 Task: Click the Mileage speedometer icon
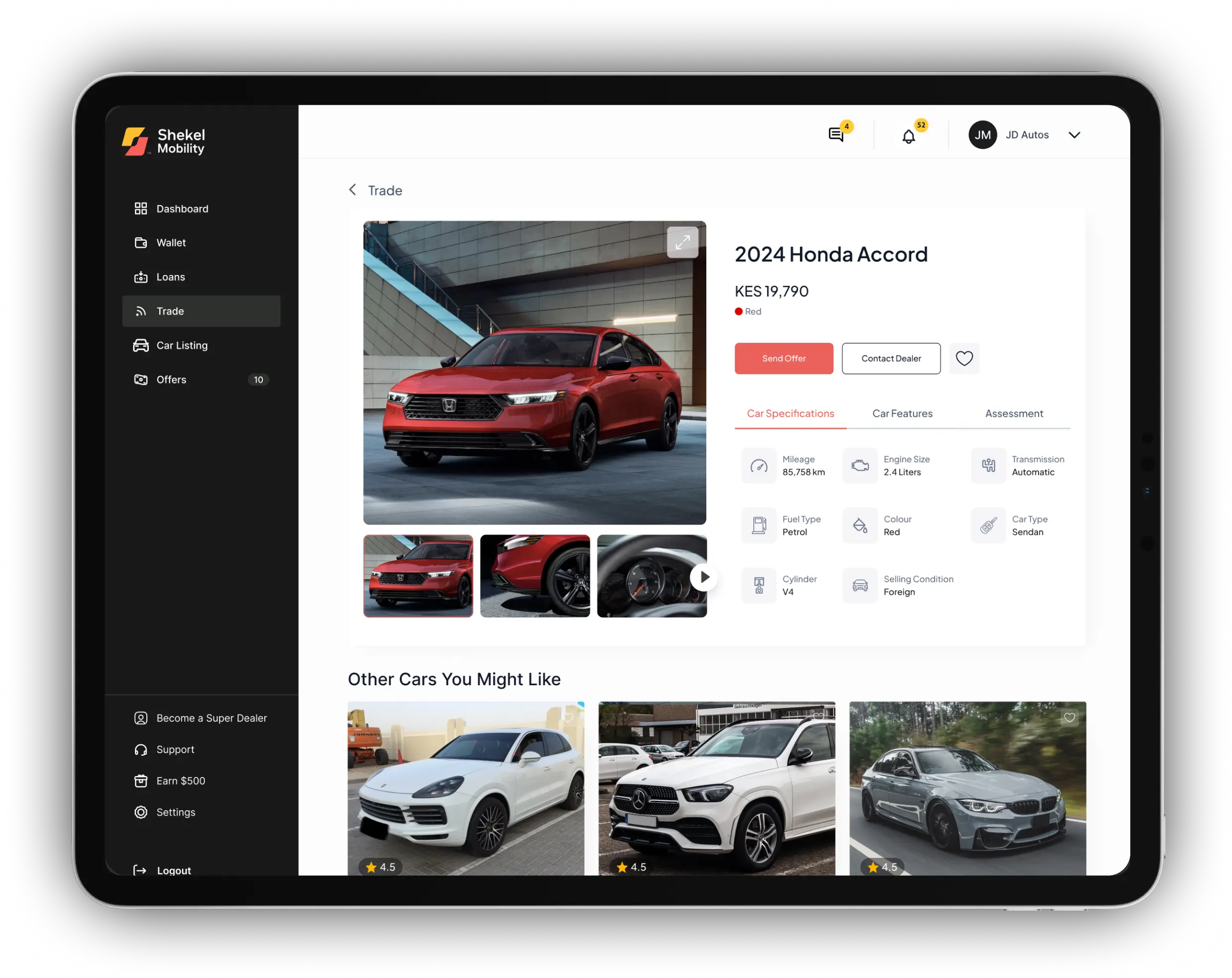tap(758, 466)
